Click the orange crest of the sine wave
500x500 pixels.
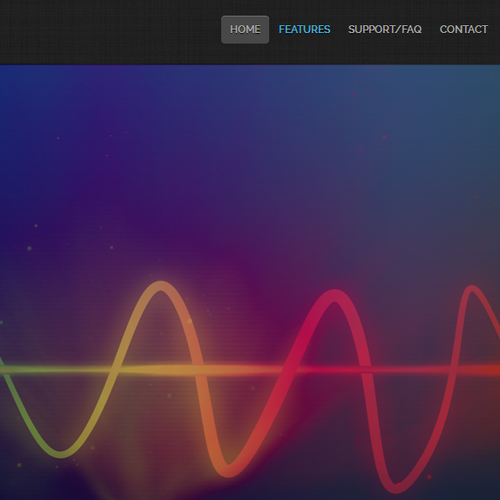click(161, 286)
